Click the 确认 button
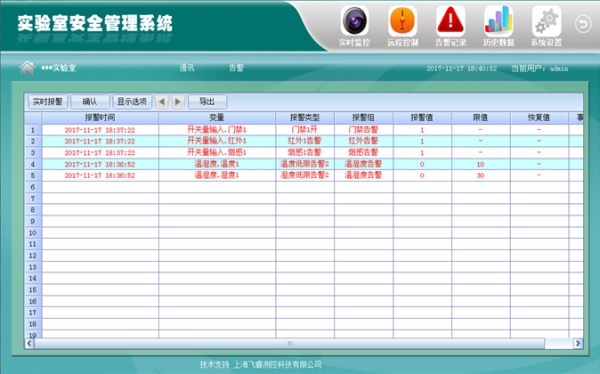The image size is (600, 374). point(90,102)
